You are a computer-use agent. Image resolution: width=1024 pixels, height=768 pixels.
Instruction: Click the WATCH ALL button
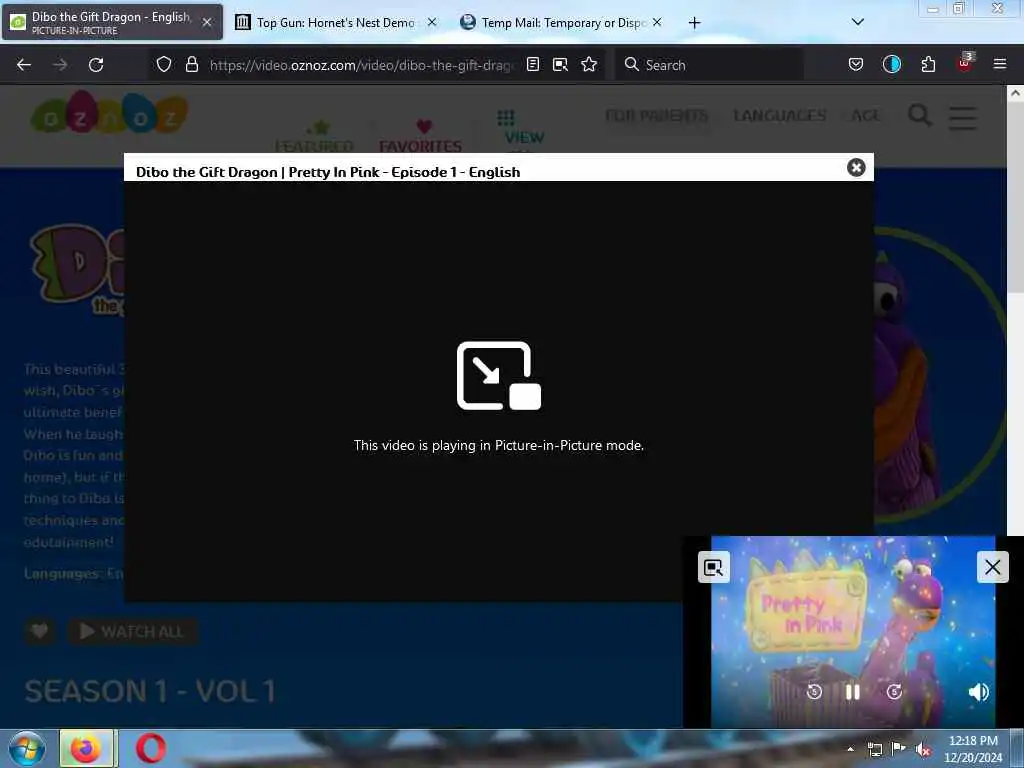pyautogui.click(x=133, y=632)
